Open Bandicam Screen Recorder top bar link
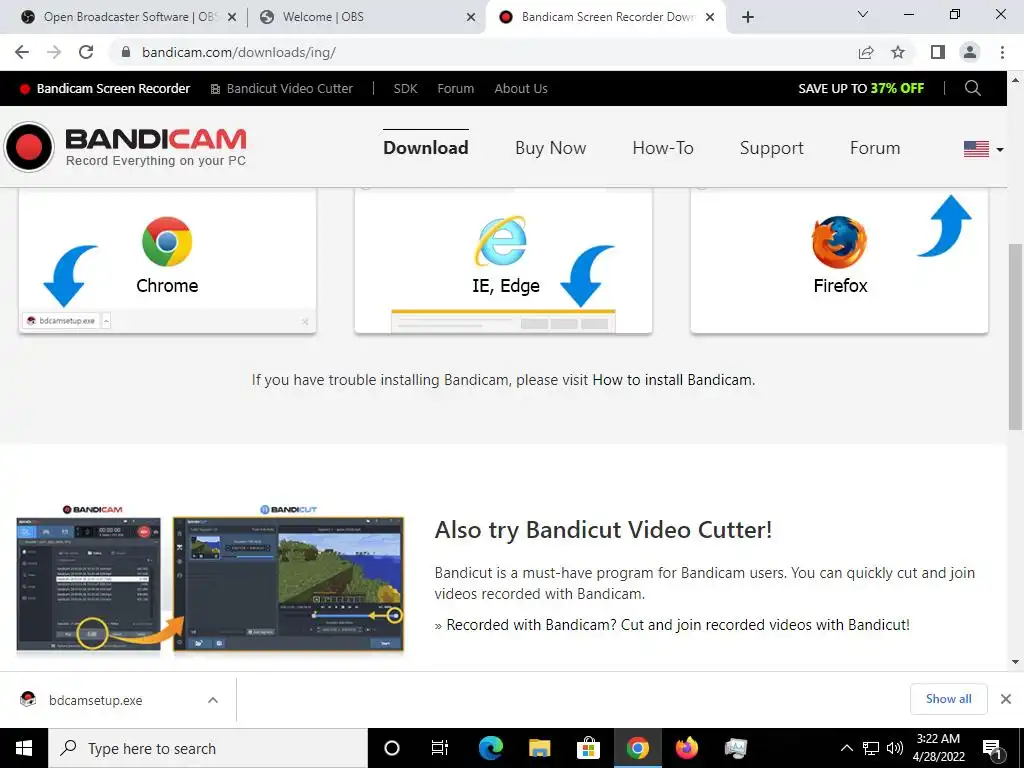 [105, 89]
